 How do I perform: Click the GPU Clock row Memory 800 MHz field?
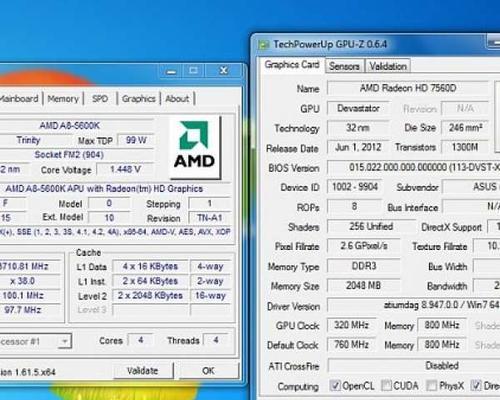click(x=442, y=325)
